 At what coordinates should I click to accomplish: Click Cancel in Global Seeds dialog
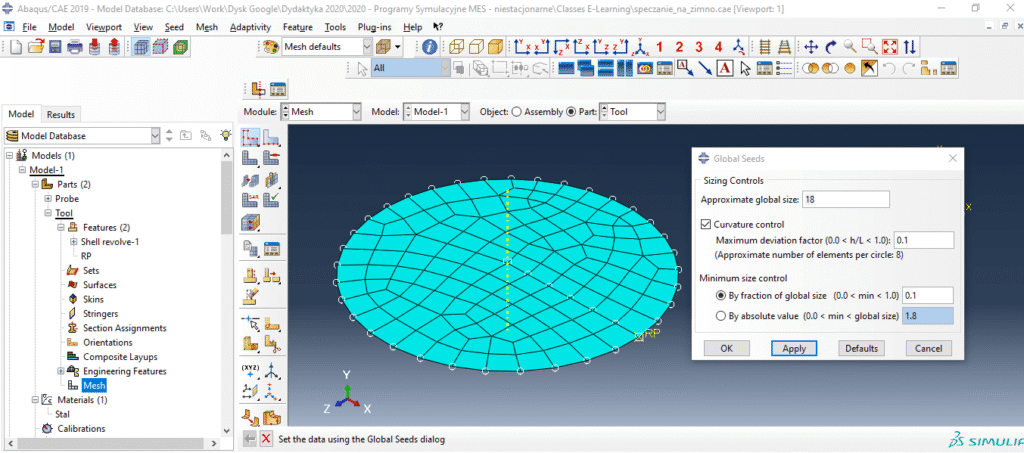(x=929, y=349)
